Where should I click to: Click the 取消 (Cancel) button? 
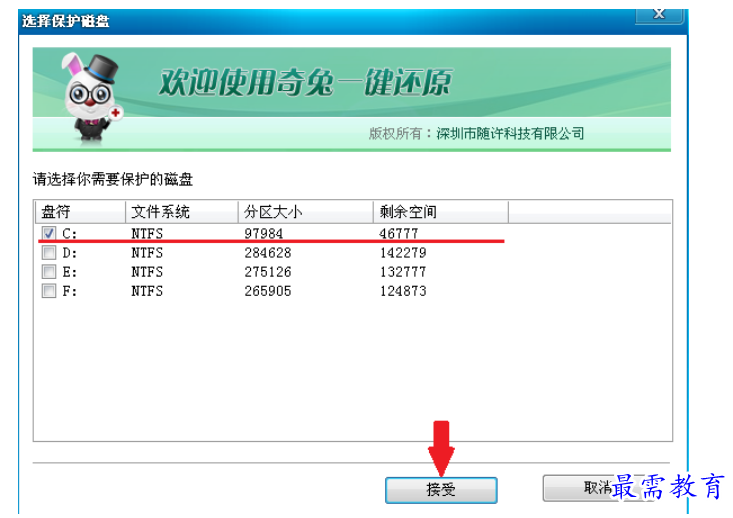pyautogui.click(x=598, y=488)
